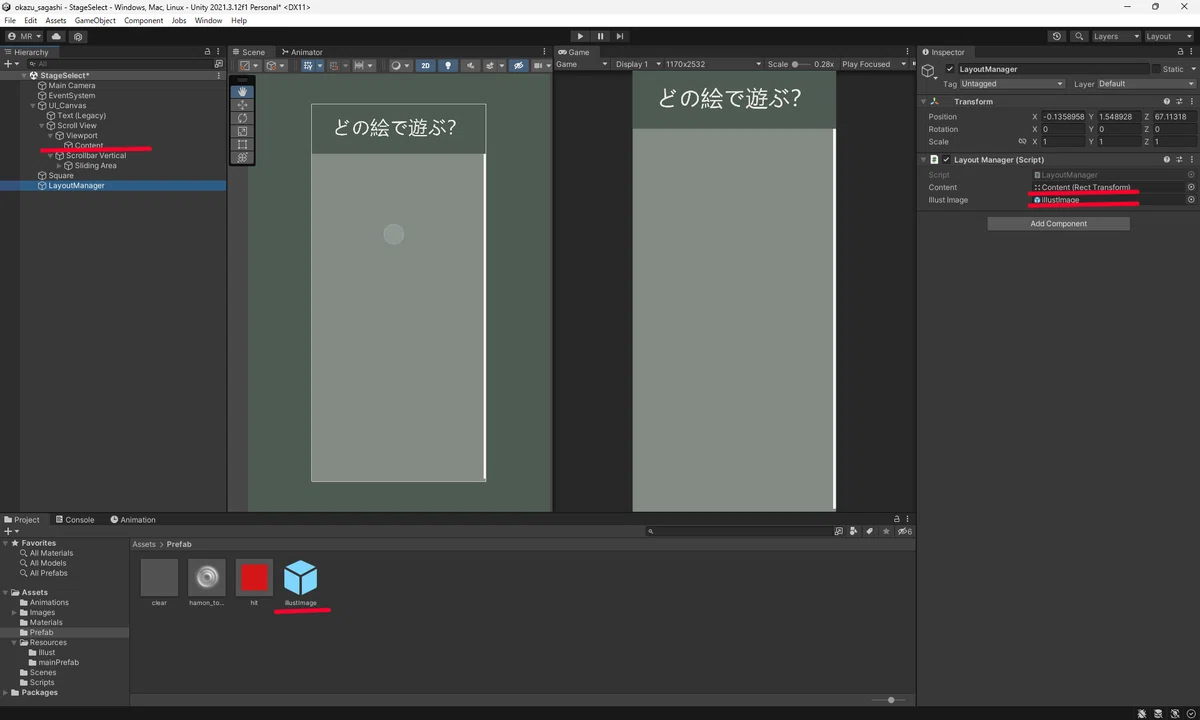Click Hierarchy search-by-type icon
This screenshot has width=1200, height=720.
[x=219, y=64]
